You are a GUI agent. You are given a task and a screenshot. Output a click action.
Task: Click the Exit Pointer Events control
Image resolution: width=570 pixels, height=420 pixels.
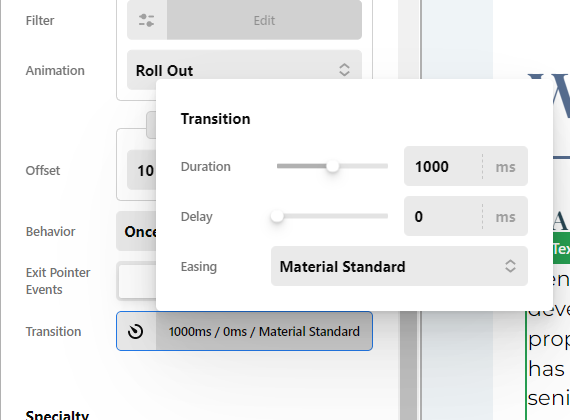tap(136, 281)
